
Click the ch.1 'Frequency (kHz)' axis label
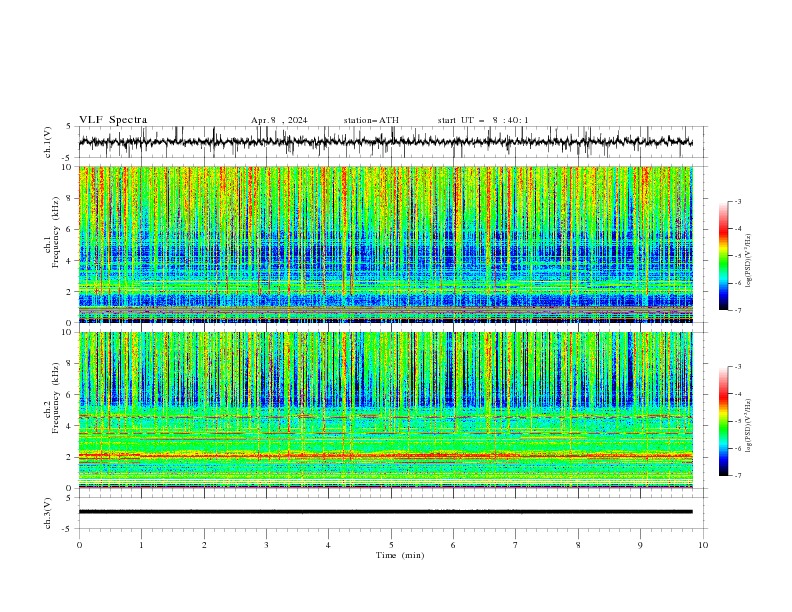click(x=56, y=232)
